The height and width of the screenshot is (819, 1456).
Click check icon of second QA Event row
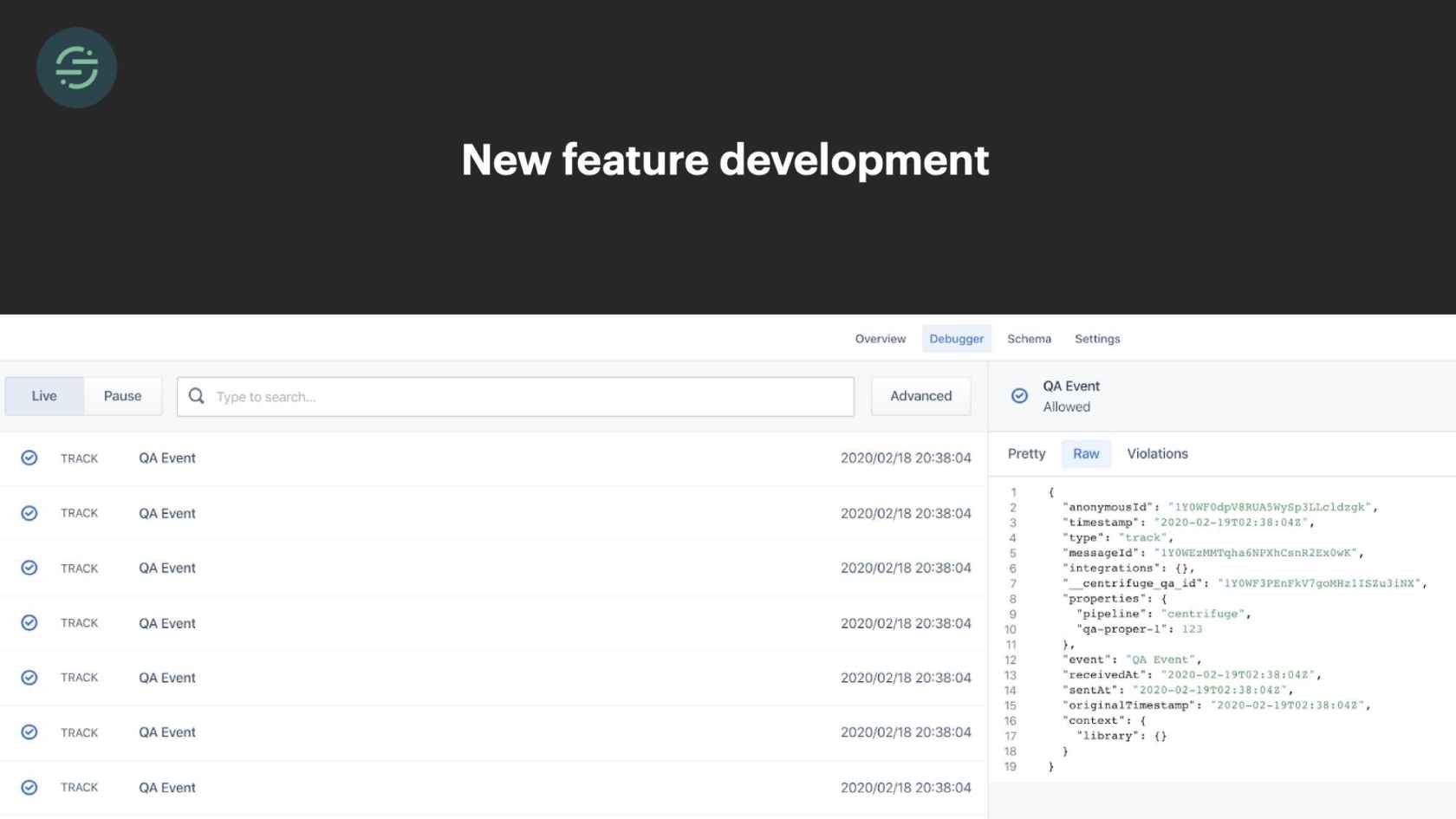click(x=29, y=513)
